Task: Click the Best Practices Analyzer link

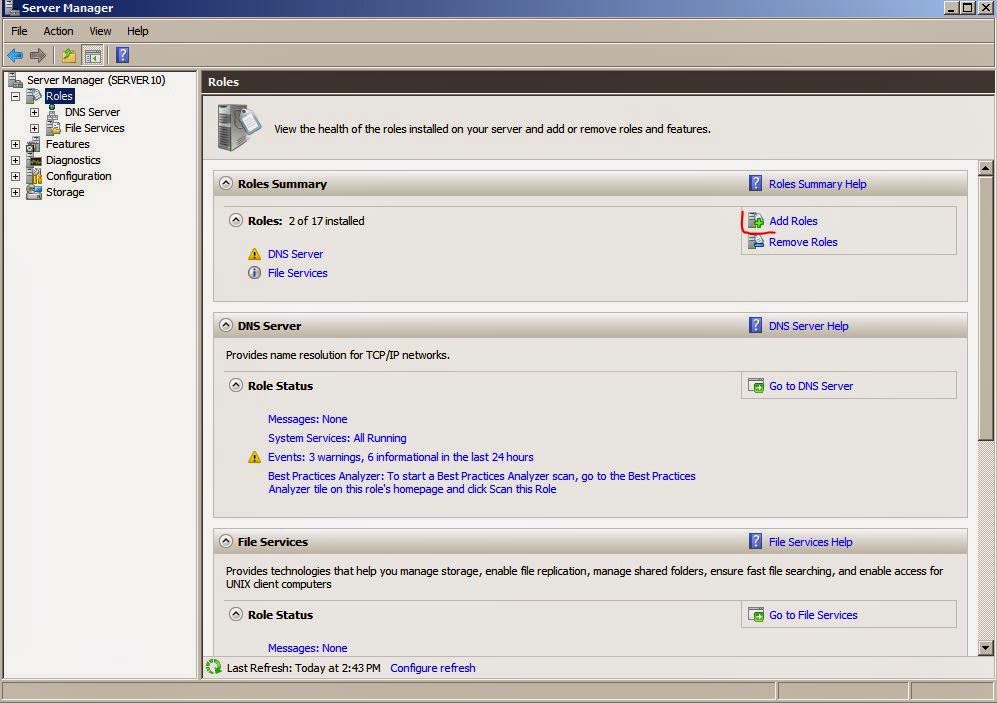Action: coord(481,482)
